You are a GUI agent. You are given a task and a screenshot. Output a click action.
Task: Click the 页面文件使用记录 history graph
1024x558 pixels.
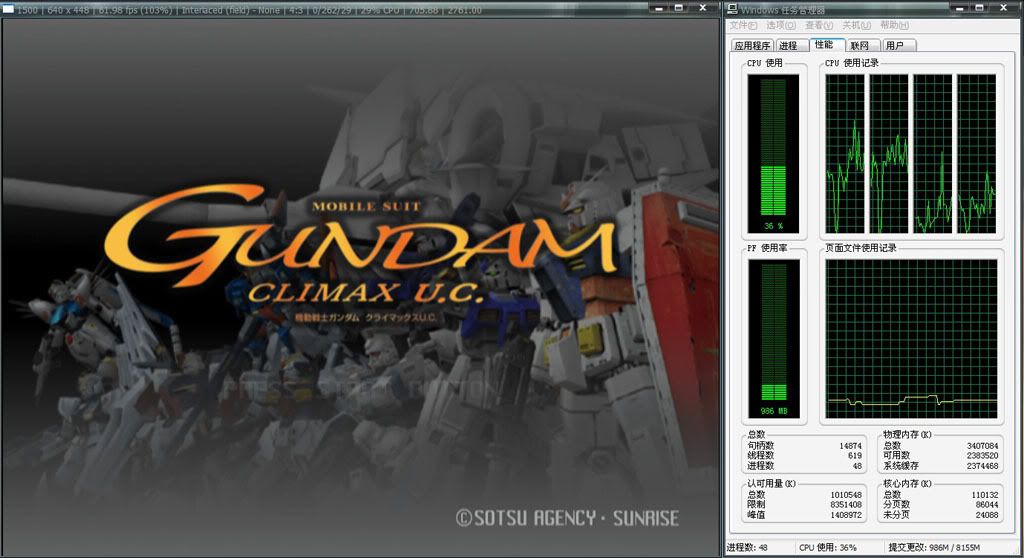point(911,338)
